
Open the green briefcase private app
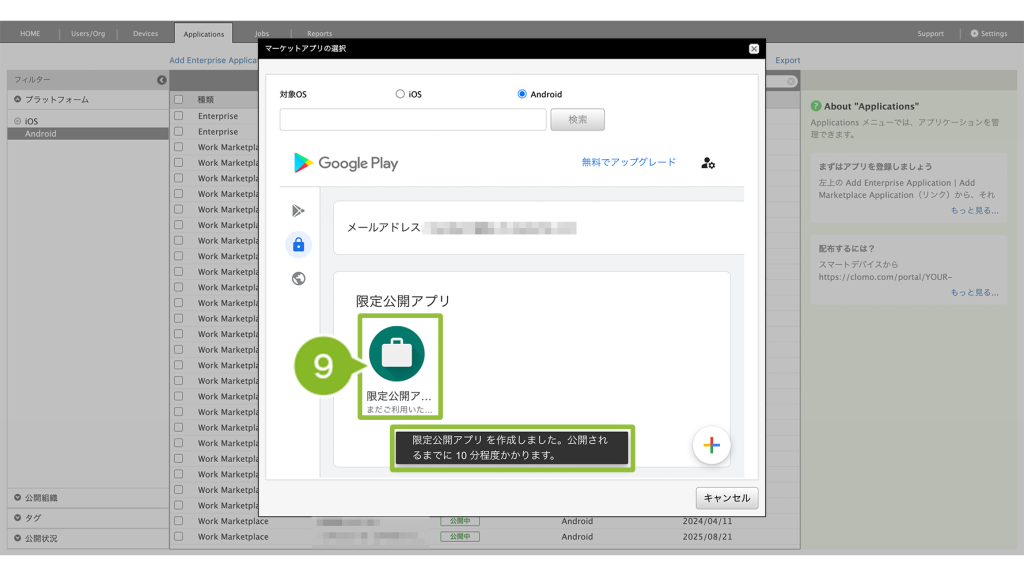point(397,354)
